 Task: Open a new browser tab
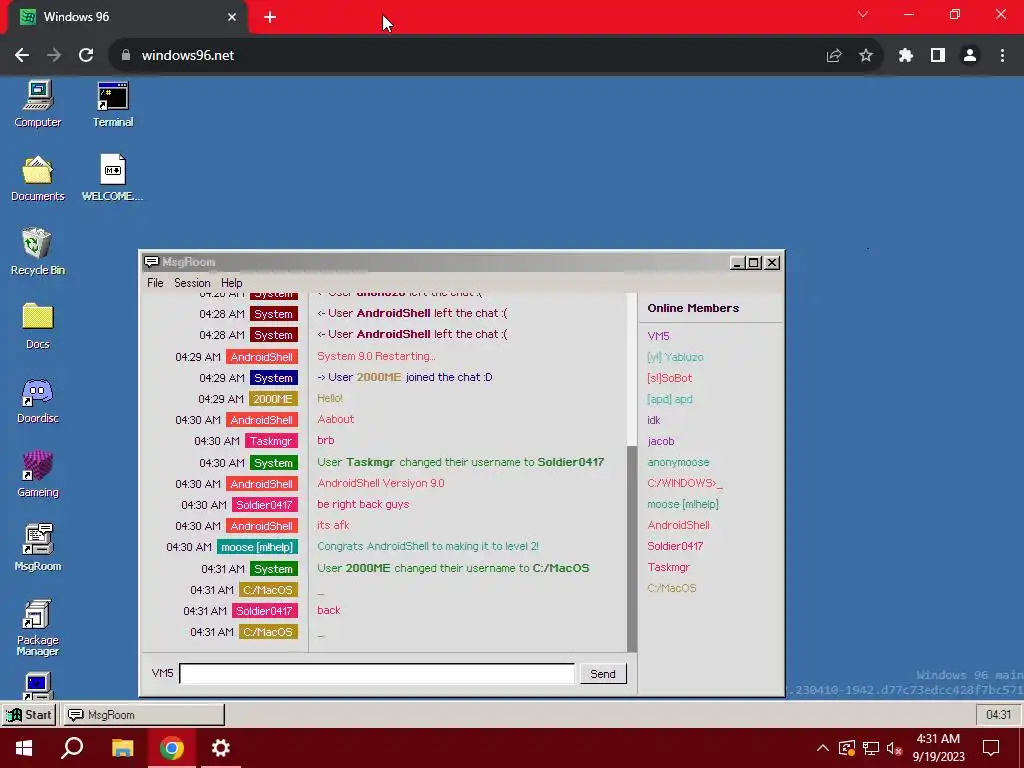[x=270, y=17]
